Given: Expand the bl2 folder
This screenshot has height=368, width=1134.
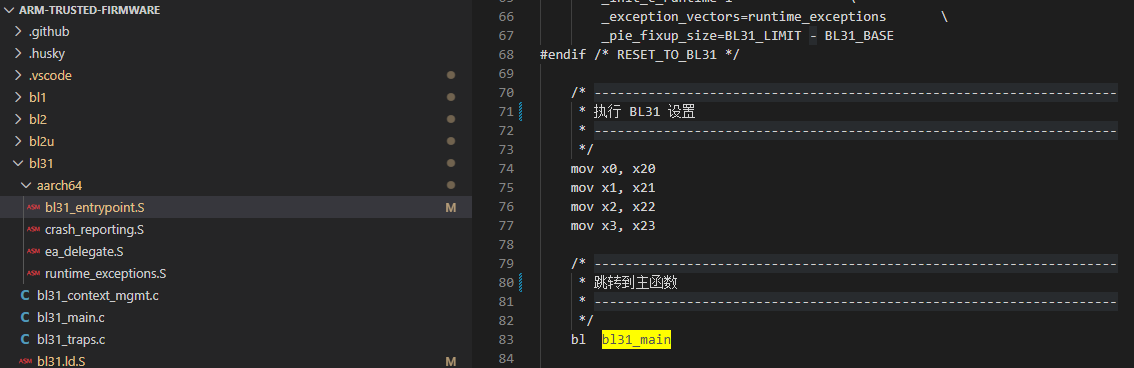Looking at the screenshot, I should pos(19,119).
